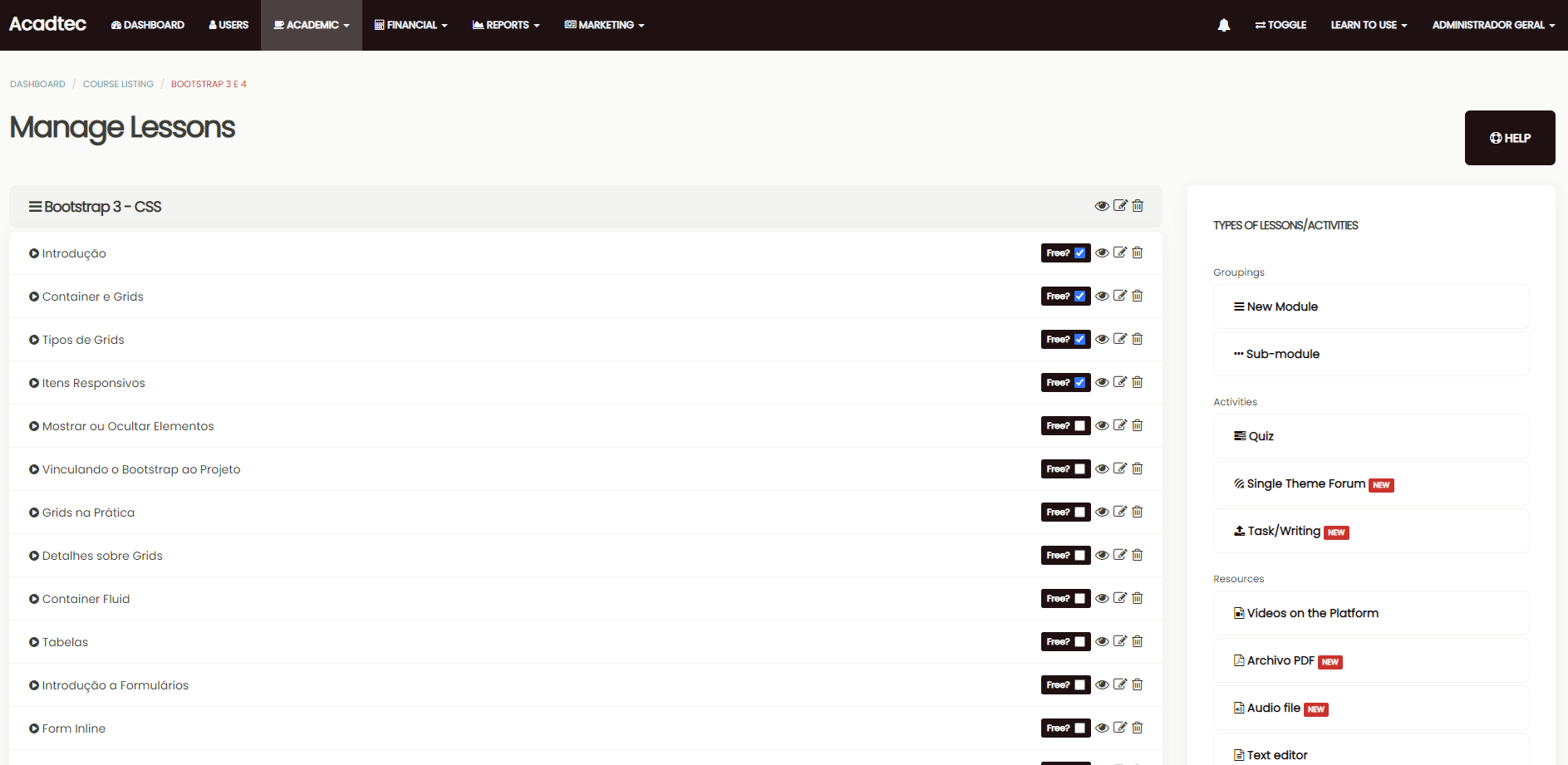Add Videos on the Platform resource
1568x765 pixels.
pyautogui.click(x=1371, y=613)
